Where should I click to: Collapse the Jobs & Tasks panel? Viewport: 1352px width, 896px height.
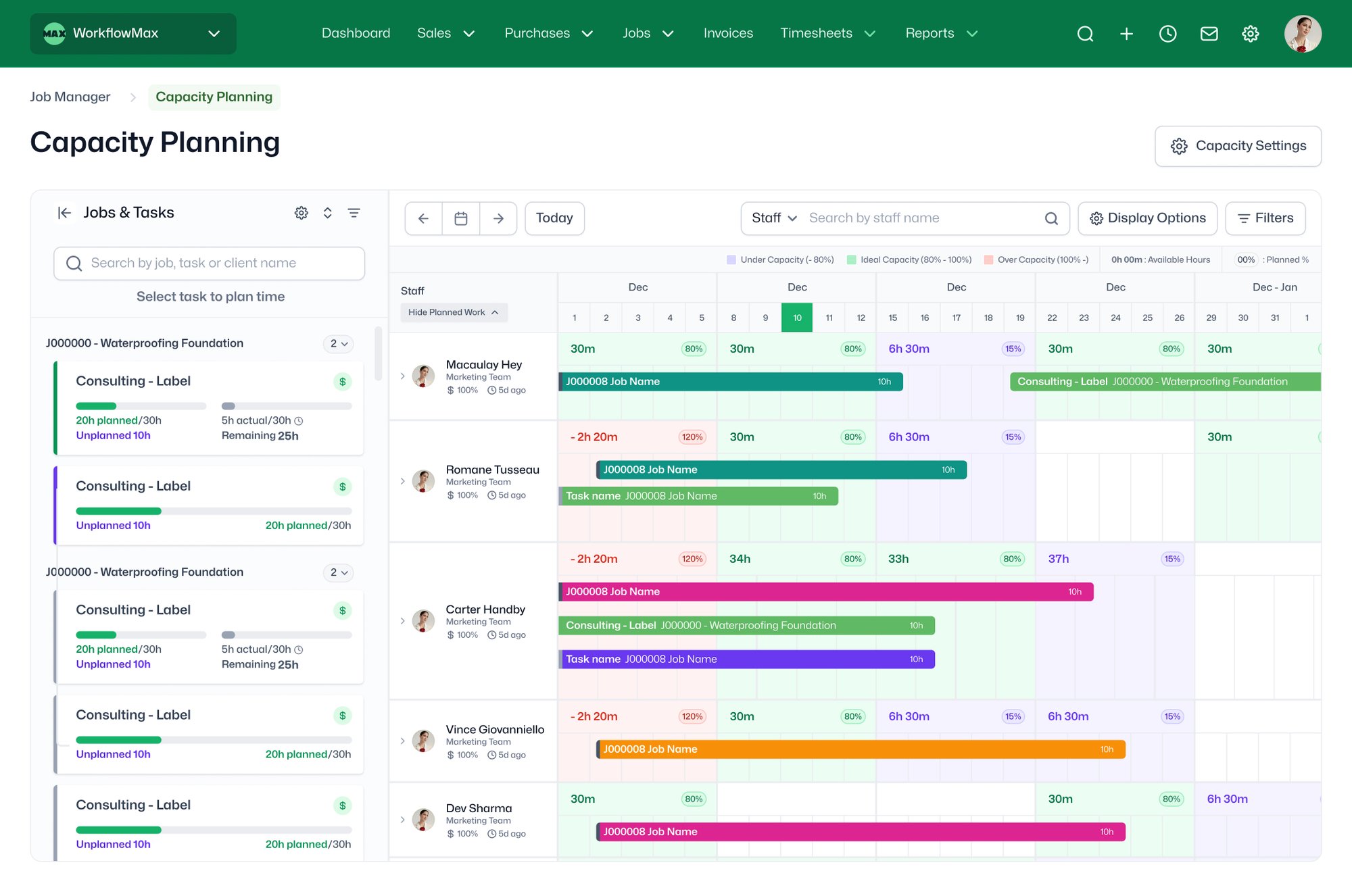point(64,213)
